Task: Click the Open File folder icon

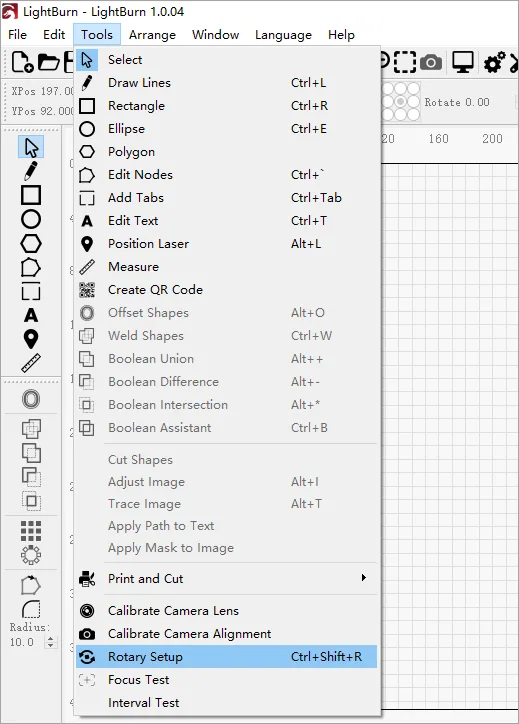Action: click(x=48, y=62)
